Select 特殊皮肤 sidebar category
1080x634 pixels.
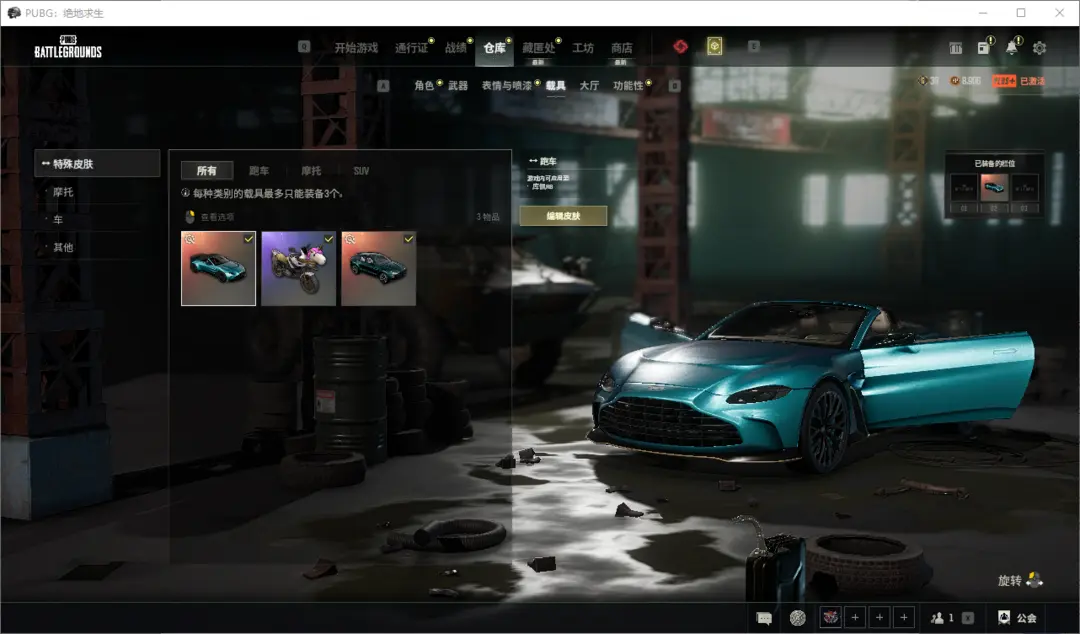pyautogui.click(x=97, y=163)
